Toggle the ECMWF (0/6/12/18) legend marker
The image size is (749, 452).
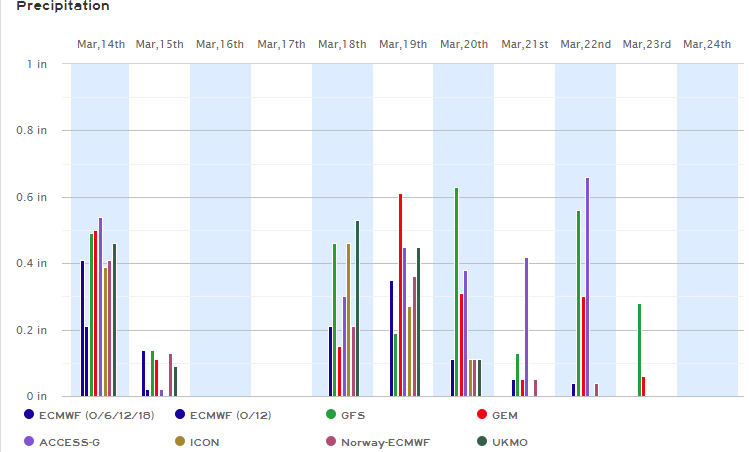[x=29, y=414]
